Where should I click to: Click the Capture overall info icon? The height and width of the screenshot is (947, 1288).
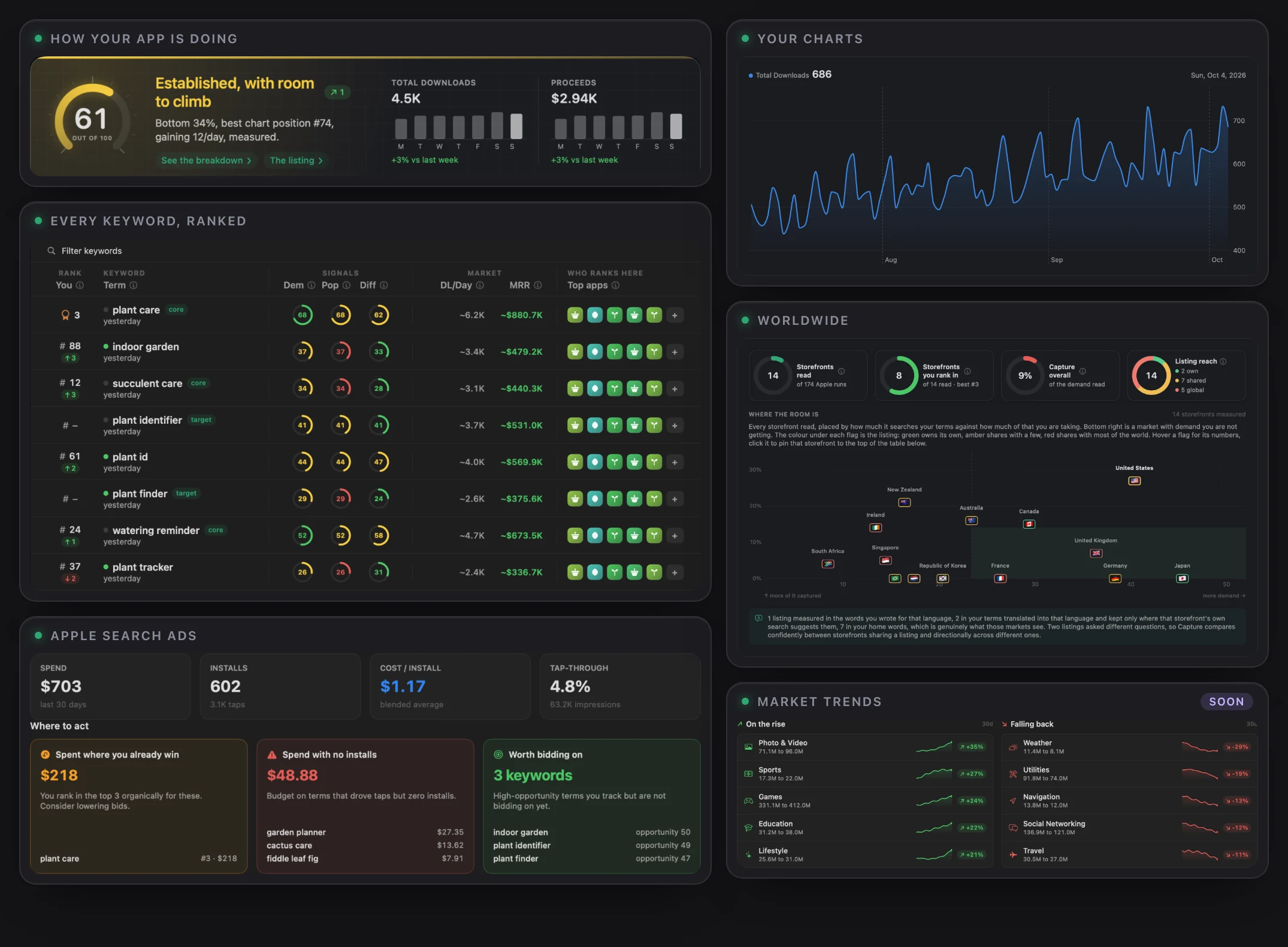(x=1083, y=371)
